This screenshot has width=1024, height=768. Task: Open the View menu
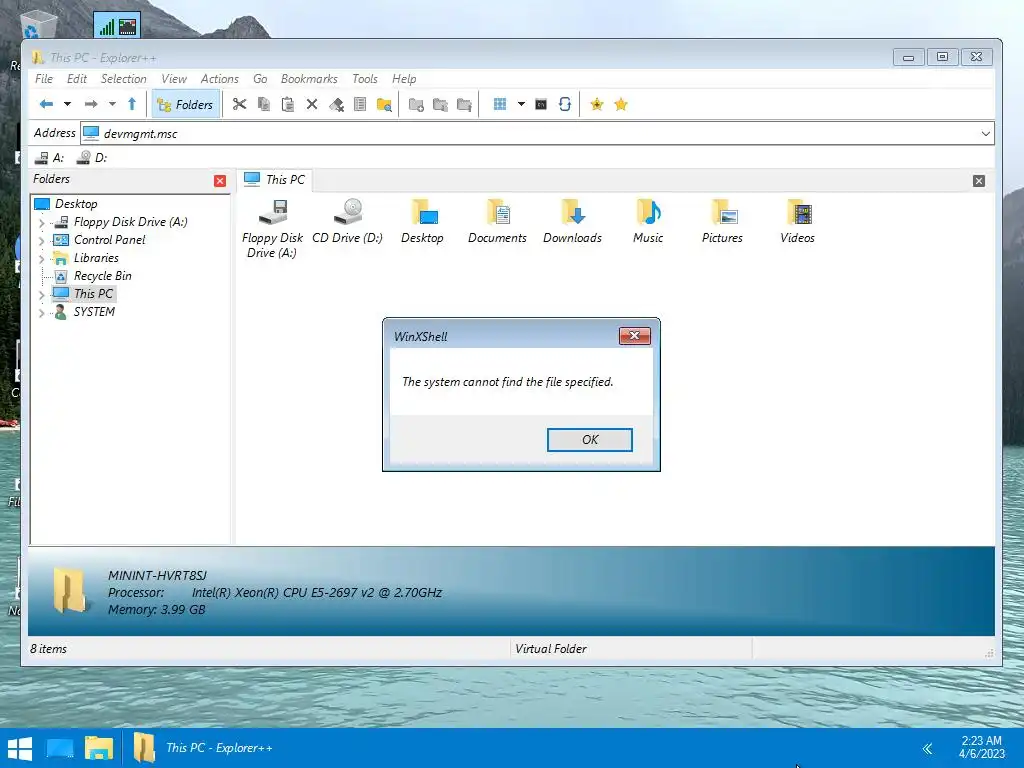[174, 79]
